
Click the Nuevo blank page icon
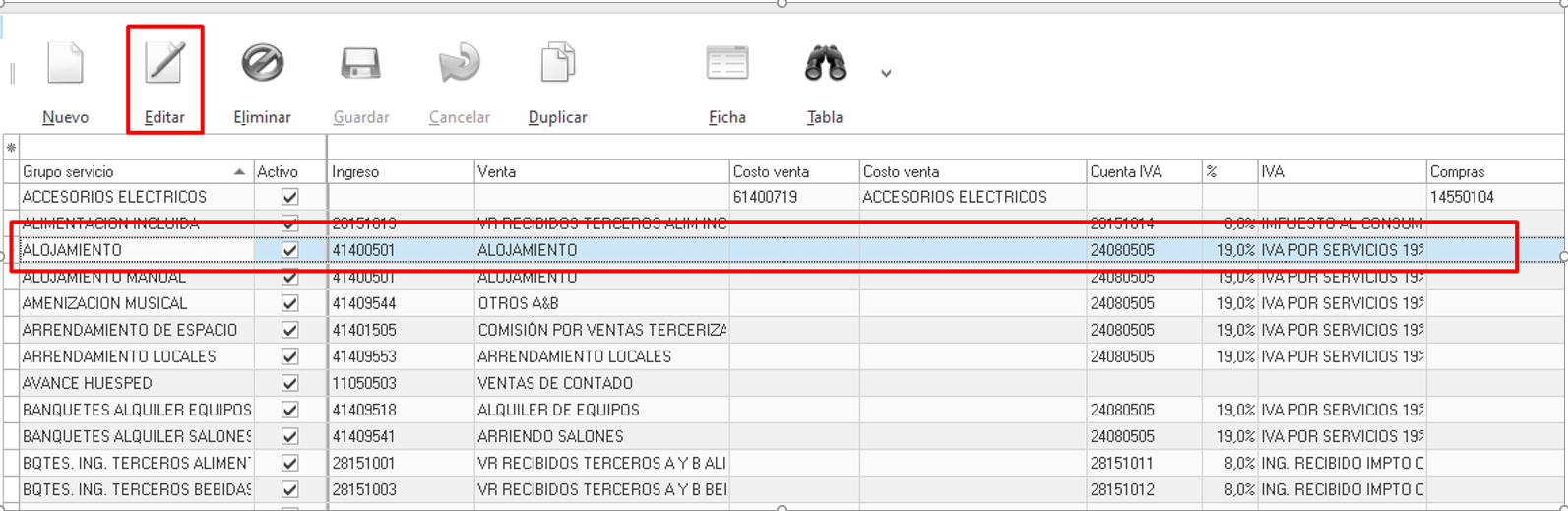click(65, 65)
